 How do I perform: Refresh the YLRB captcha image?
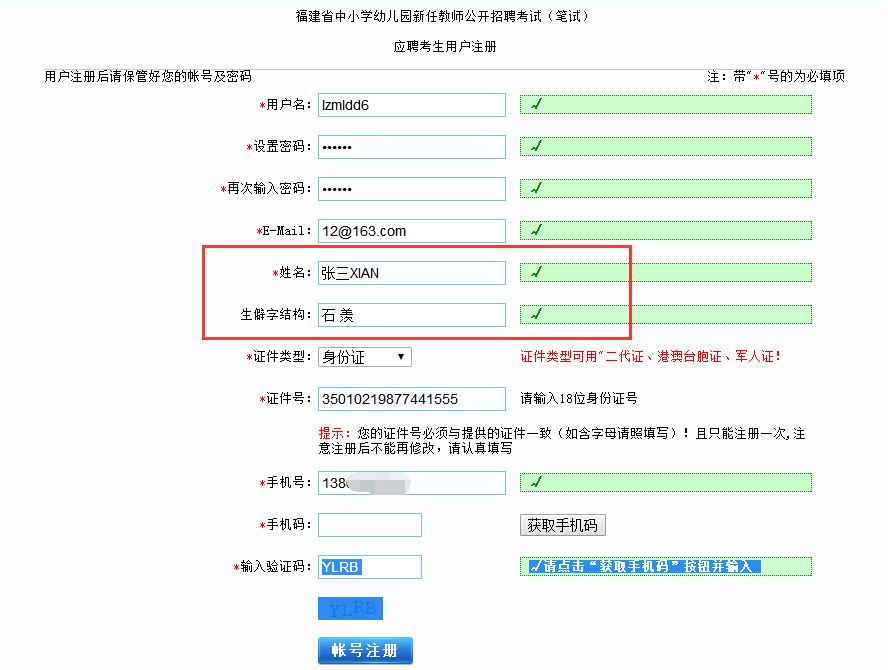[x=350, y=609]
